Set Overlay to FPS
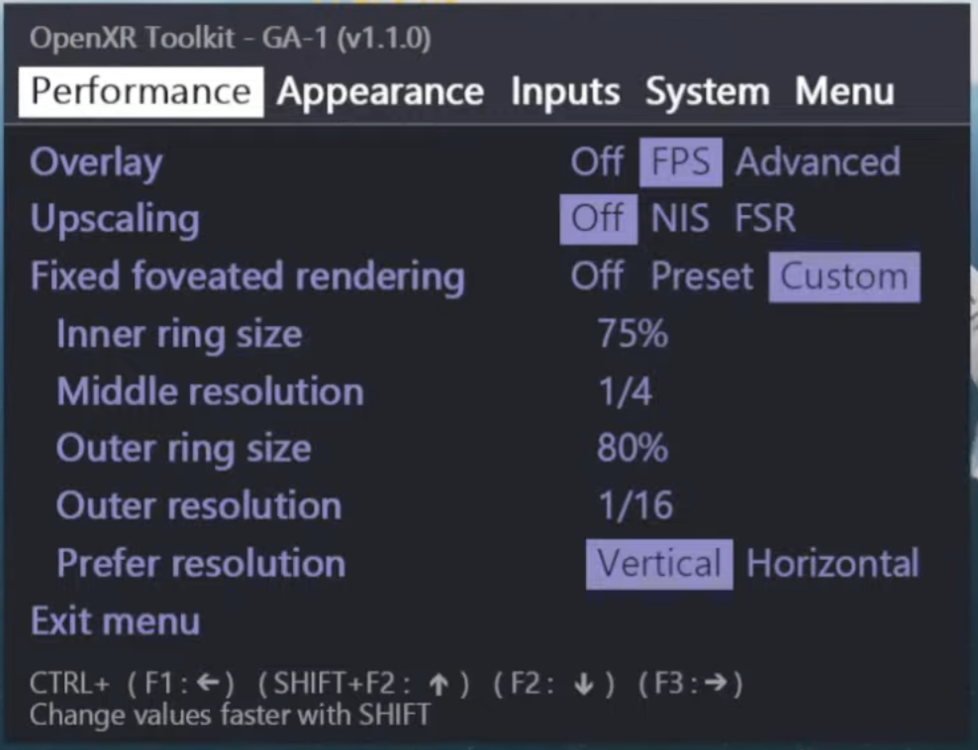978x750 pixels. (x=680, y=163)
